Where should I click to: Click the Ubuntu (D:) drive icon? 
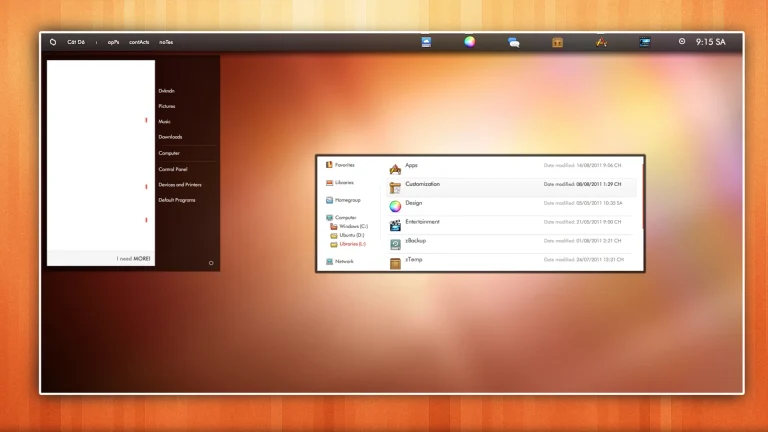(x=334, y=236)
